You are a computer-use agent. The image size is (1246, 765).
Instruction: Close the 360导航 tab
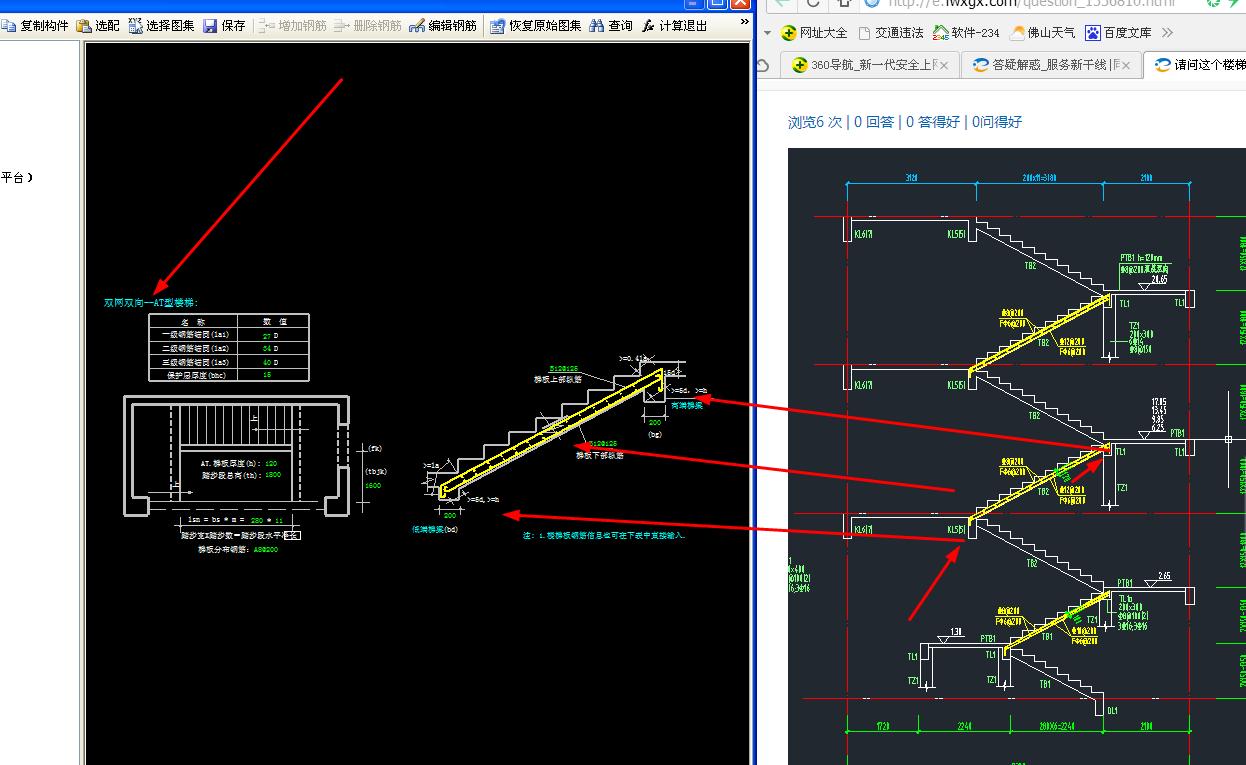pyautogui.click(x=944, y=65)
